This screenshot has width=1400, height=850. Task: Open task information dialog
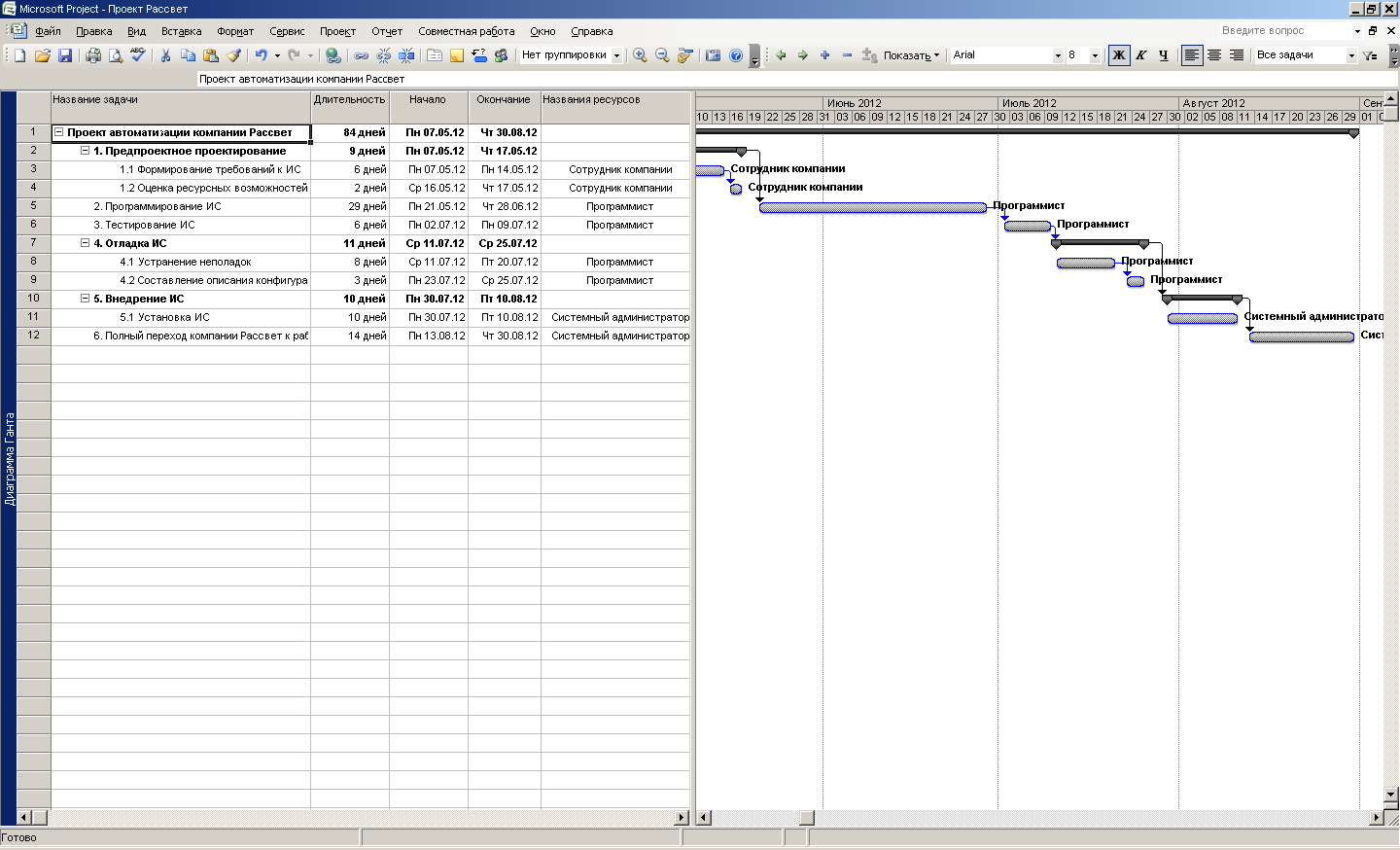435,55
